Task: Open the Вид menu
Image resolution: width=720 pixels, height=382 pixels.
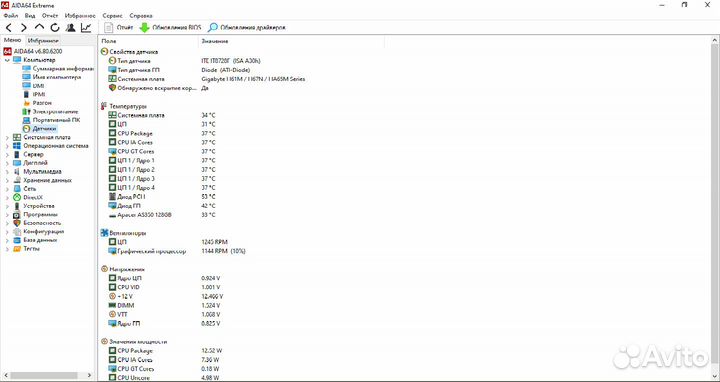Action: (30, 16)
